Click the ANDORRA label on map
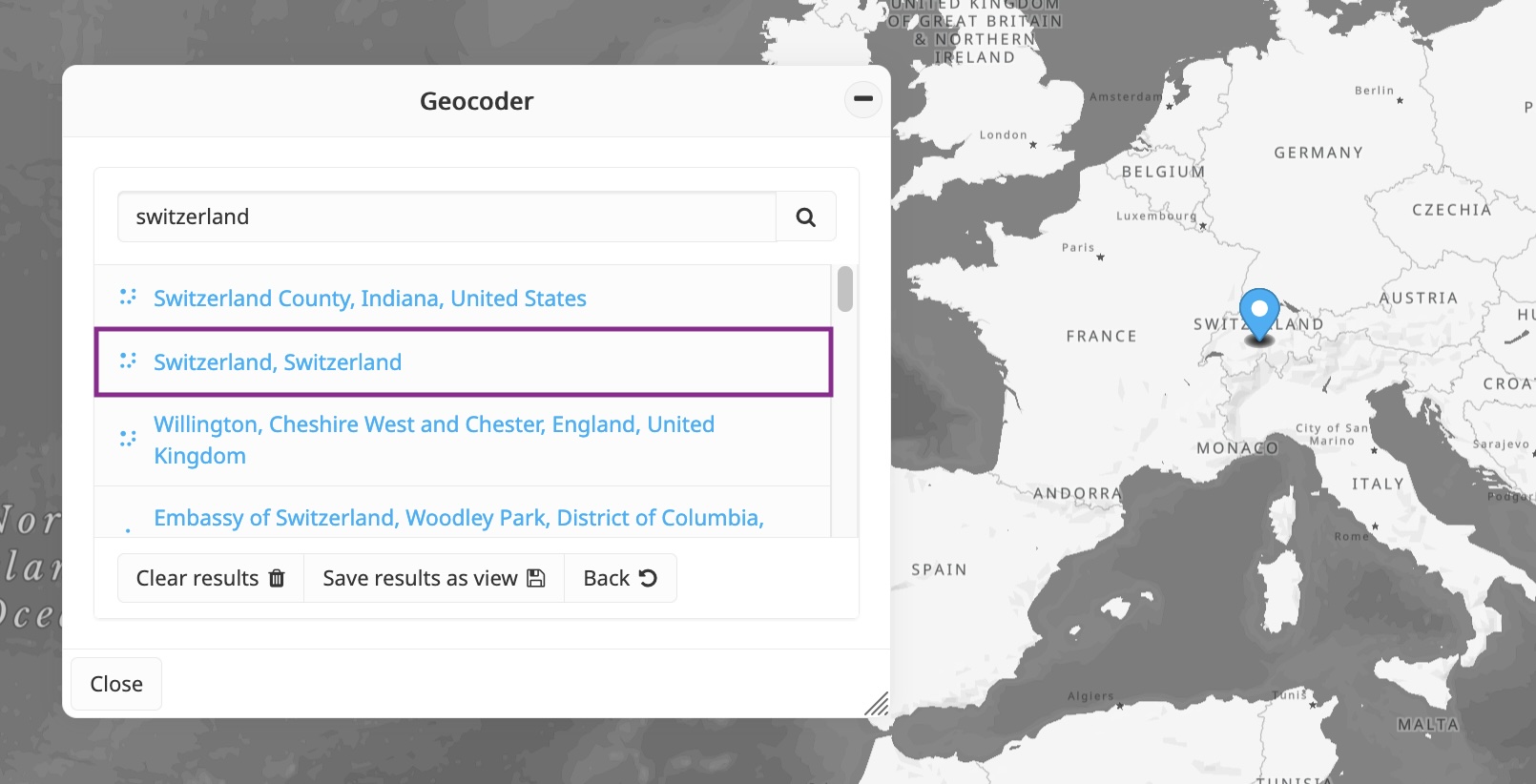 click(1077, 493)
